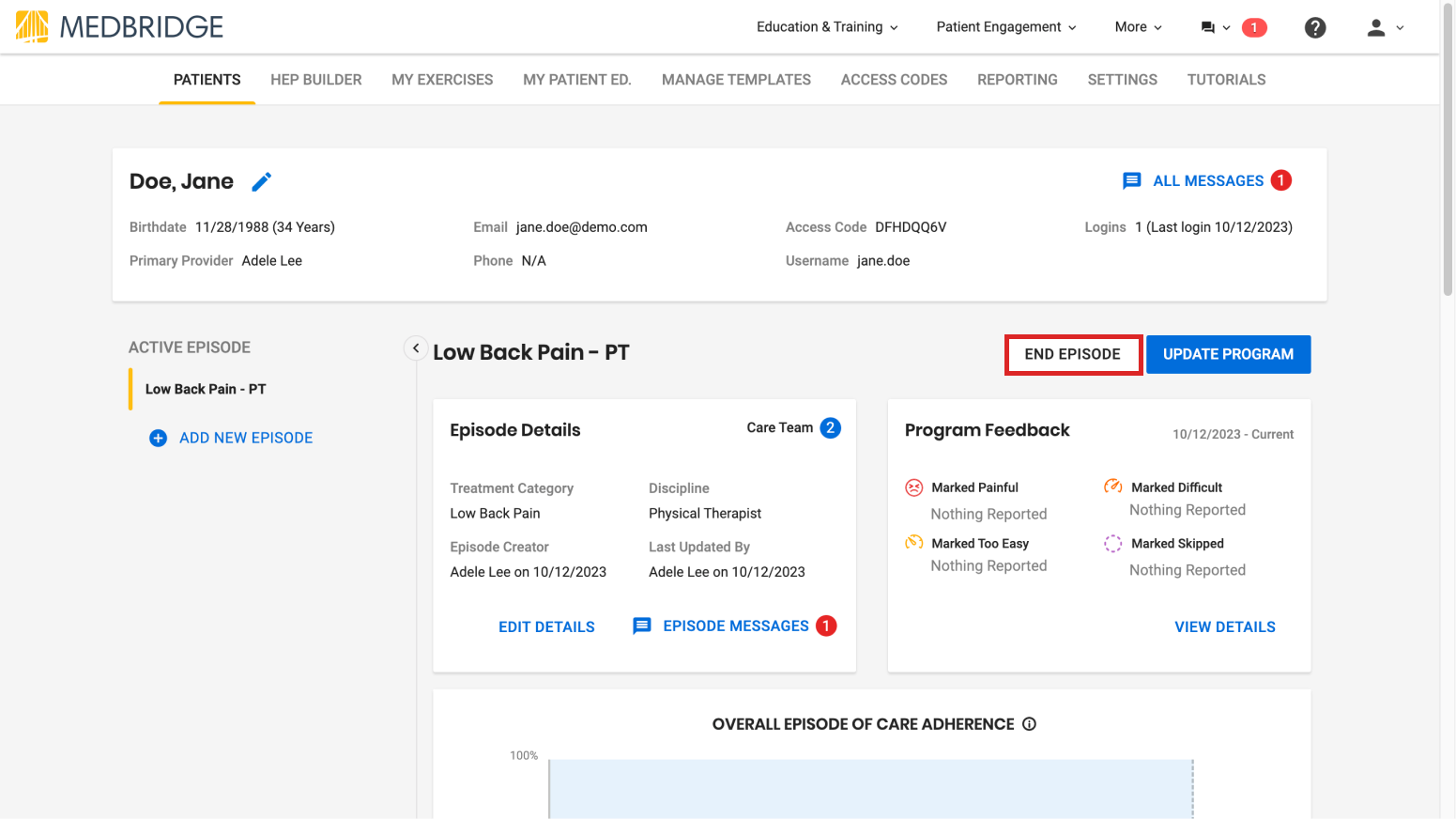This screenshot has height=819, width=1456.
Task: Go to the Reporting tab
Action: tap(1018, 80)
